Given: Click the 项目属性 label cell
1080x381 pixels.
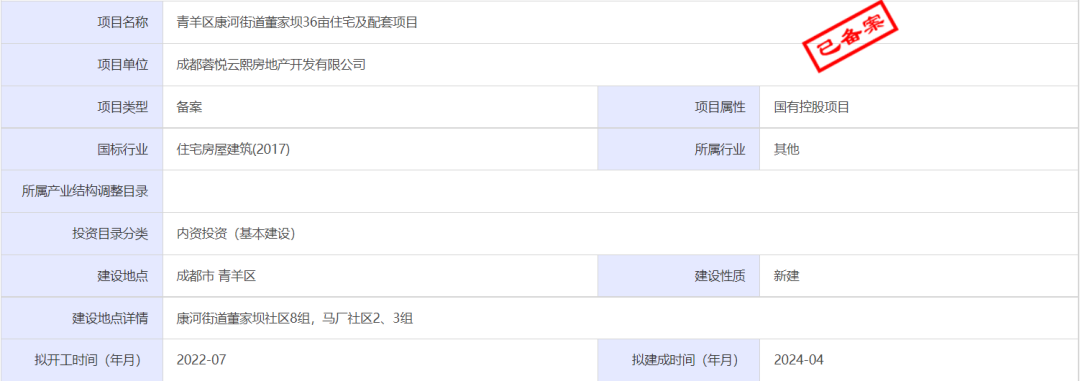Looking at the screenshot, I should point(678,107).
